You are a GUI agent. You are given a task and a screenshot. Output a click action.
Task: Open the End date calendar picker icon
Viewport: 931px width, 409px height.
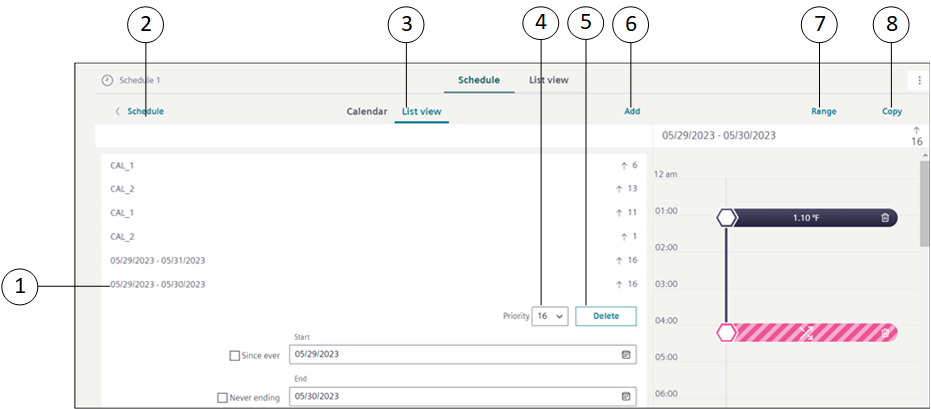(626, 396)
